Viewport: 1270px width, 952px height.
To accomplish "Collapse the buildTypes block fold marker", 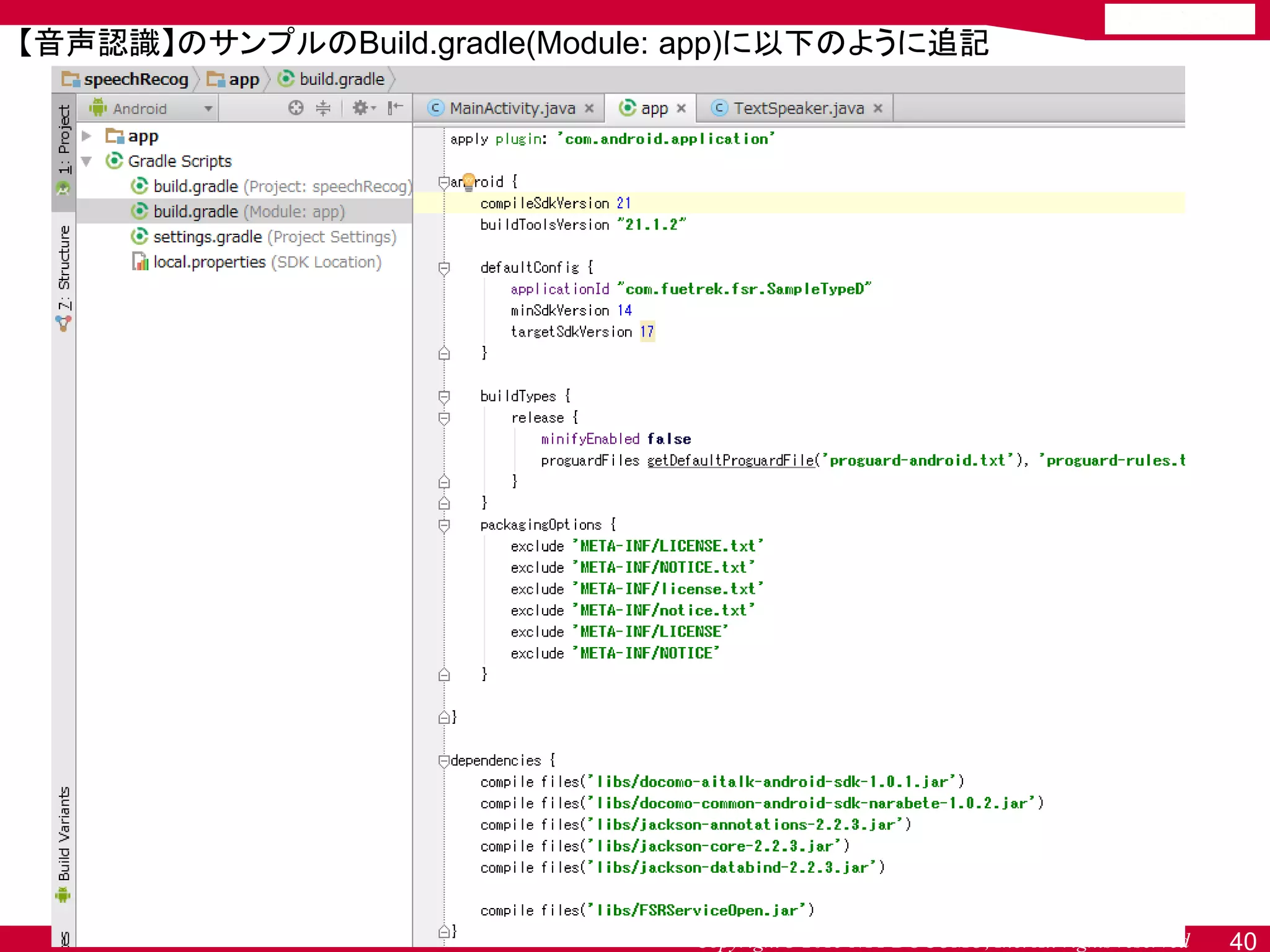I will 444,396.
